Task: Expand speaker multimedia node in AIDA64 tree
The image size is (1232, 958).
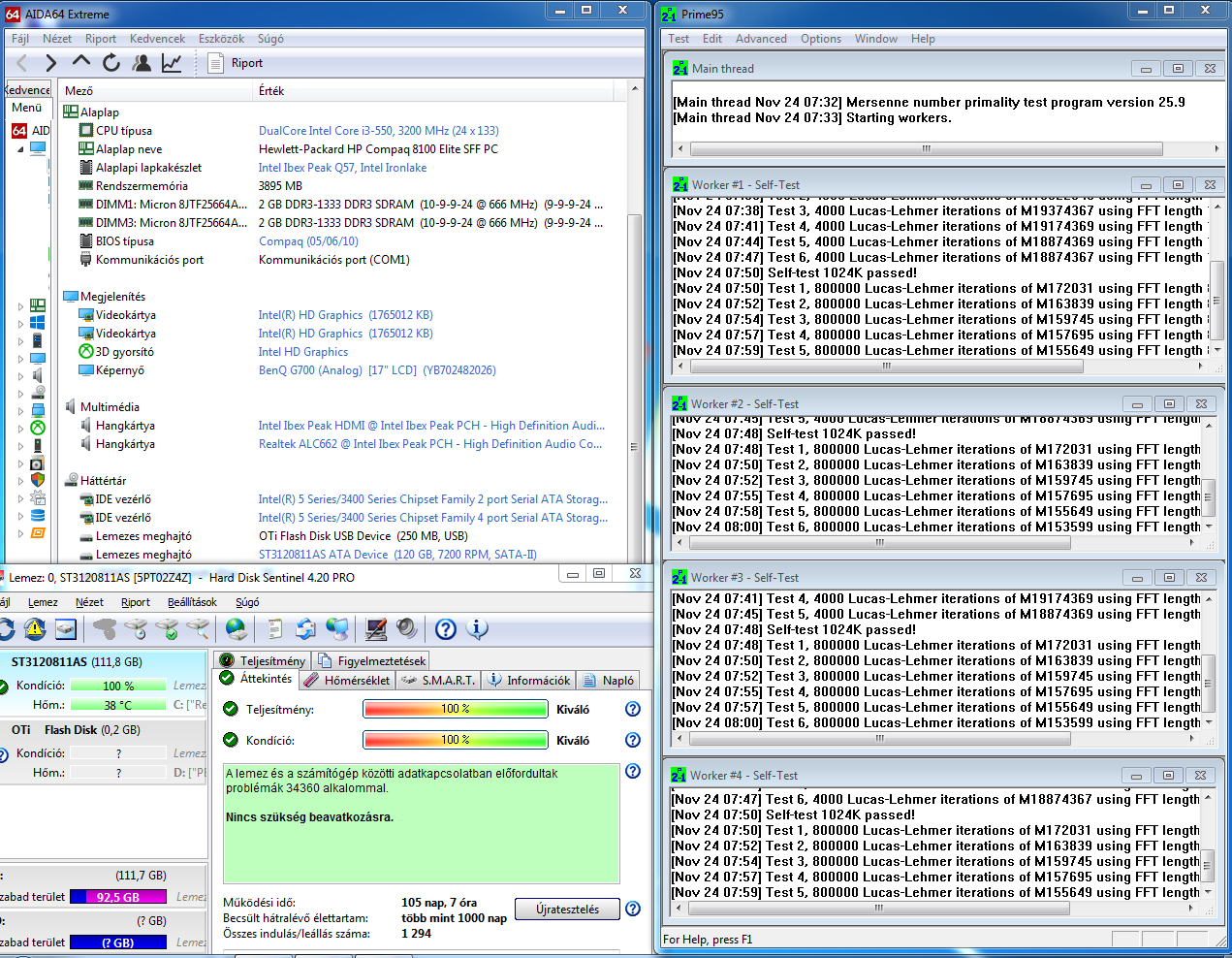Action: tap(20, 375)
